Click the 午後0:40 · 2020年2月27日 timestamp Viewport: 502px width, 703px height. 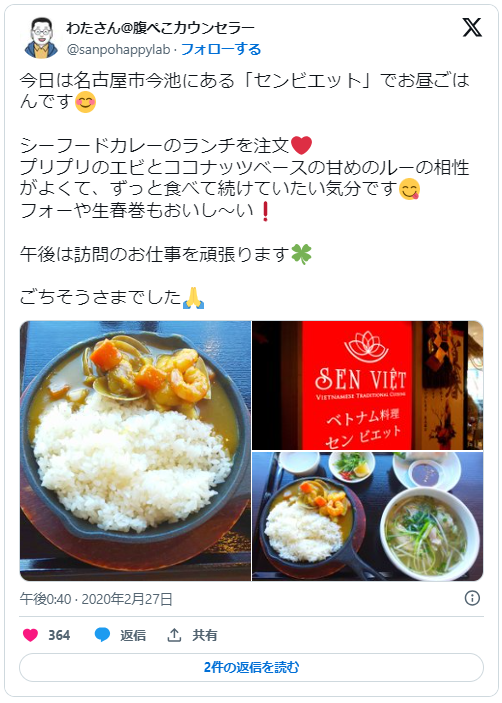[x=96, y=599]
